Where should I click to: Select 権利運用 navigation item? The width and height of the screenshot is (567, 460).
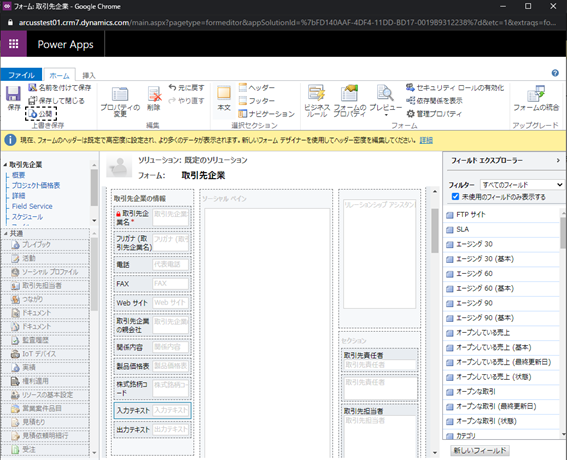pyautogui.click(x=45, y=381)
